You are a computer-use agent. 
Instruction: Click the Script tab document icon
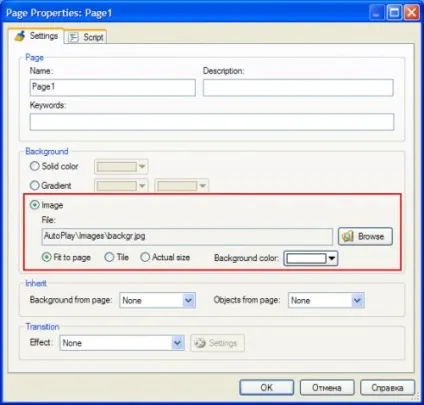[73, 37]
